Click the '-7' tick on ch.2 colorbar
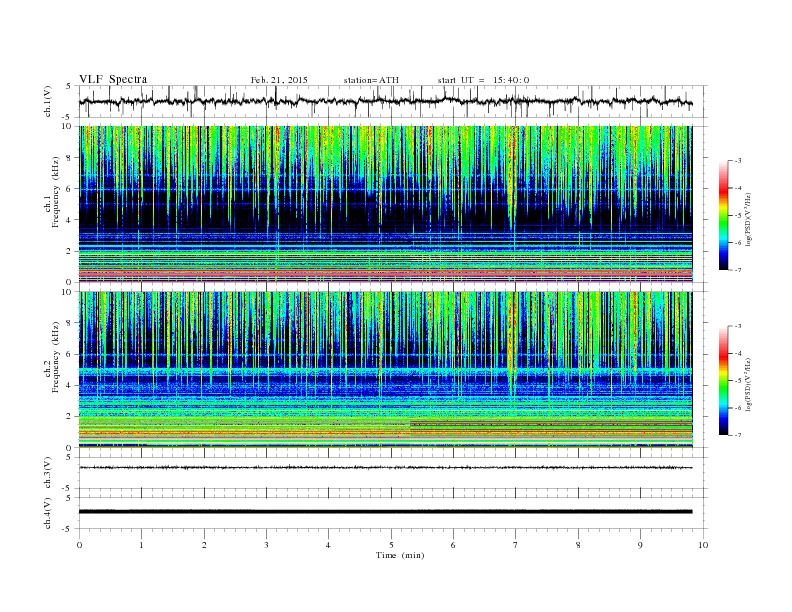The image size is (792, 612). 738,435
